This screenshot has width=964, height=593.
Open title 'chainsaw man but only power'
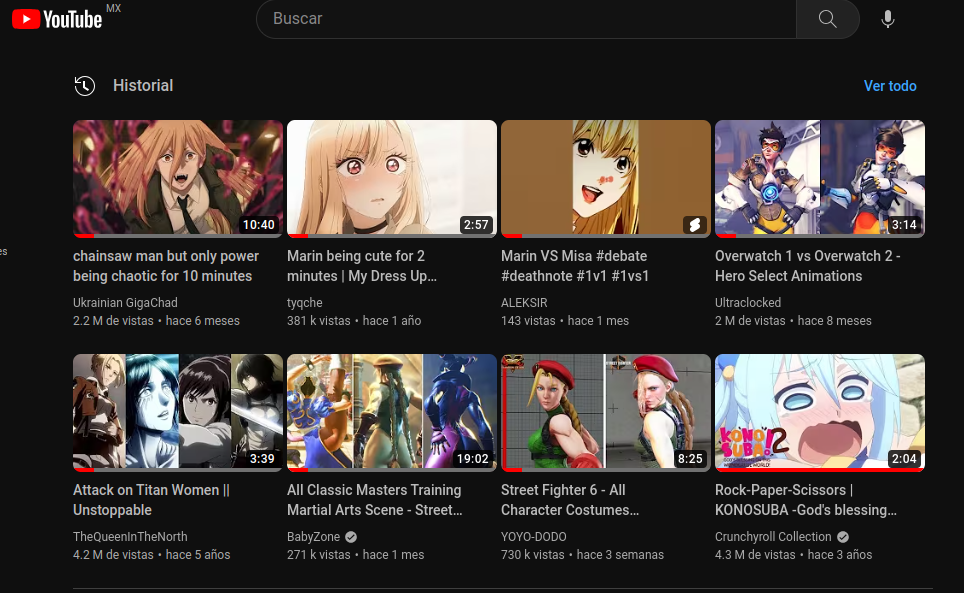pyautogui.click(x=166, y=266)
